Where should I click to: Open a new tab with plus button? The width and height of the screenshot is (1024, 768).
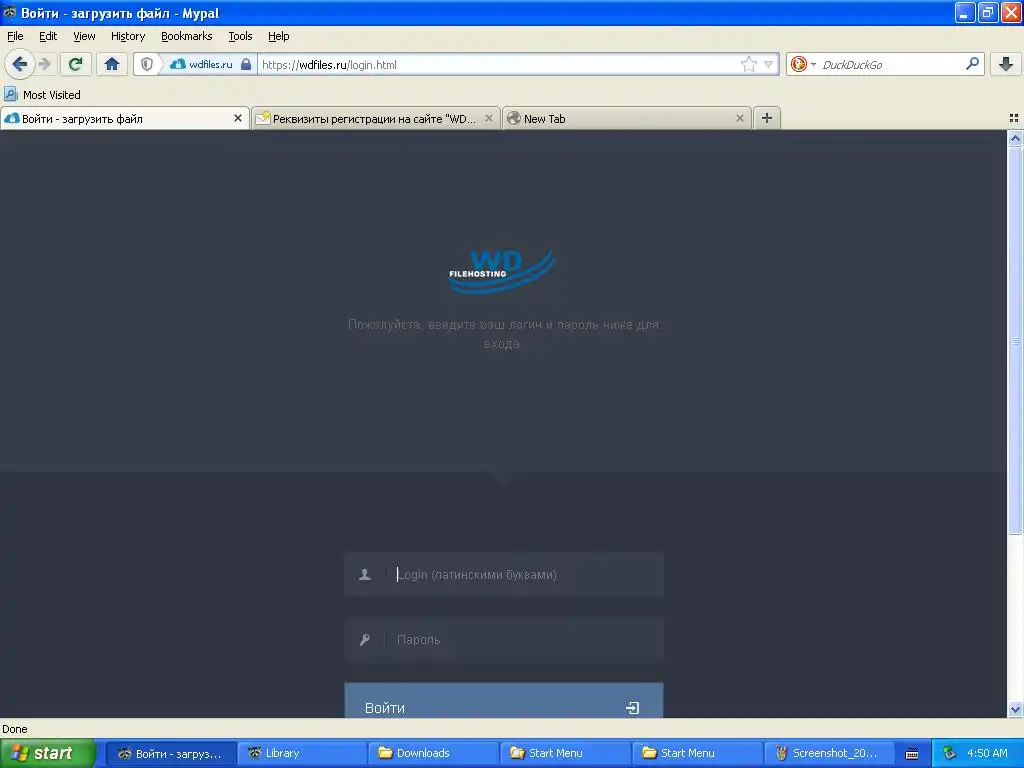pos(767,118)
